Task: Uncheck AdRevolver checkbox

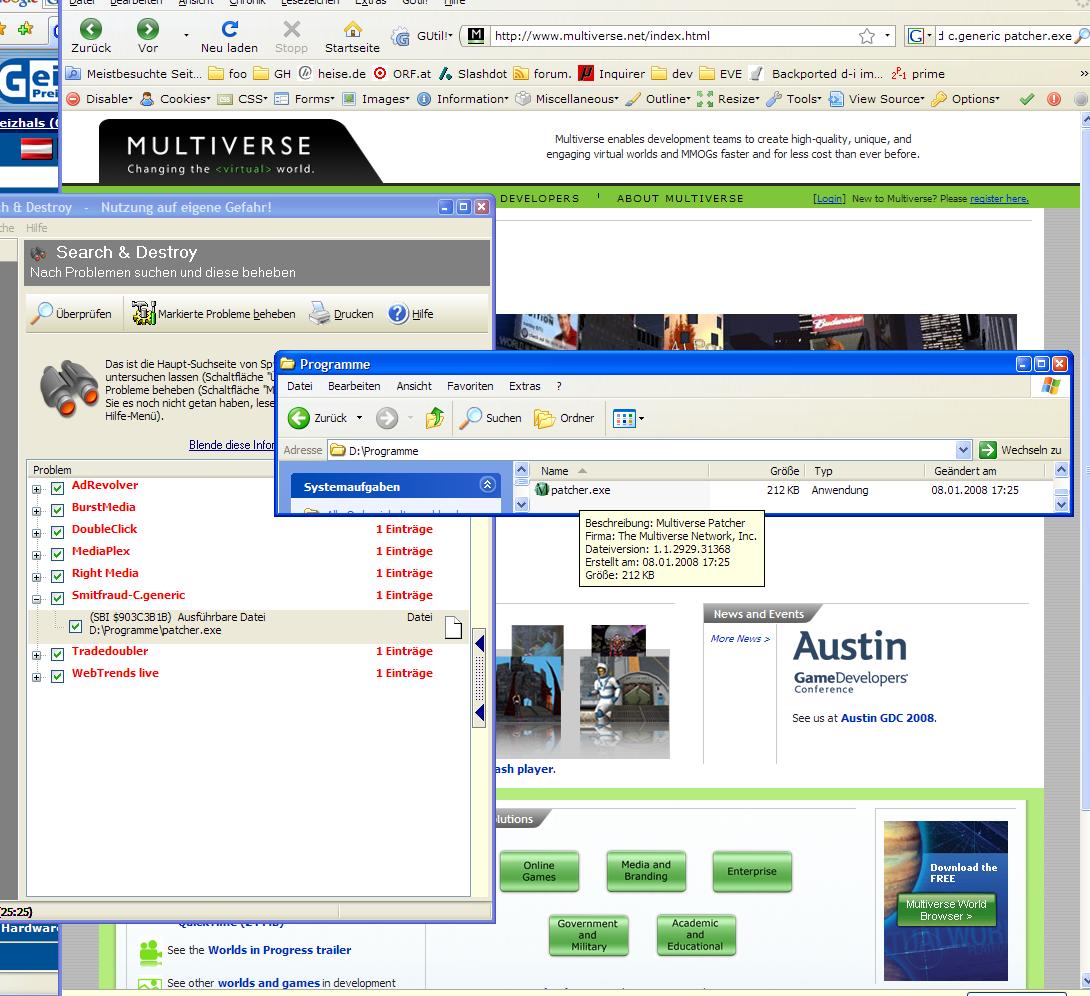Action: (x=58, y=489)
